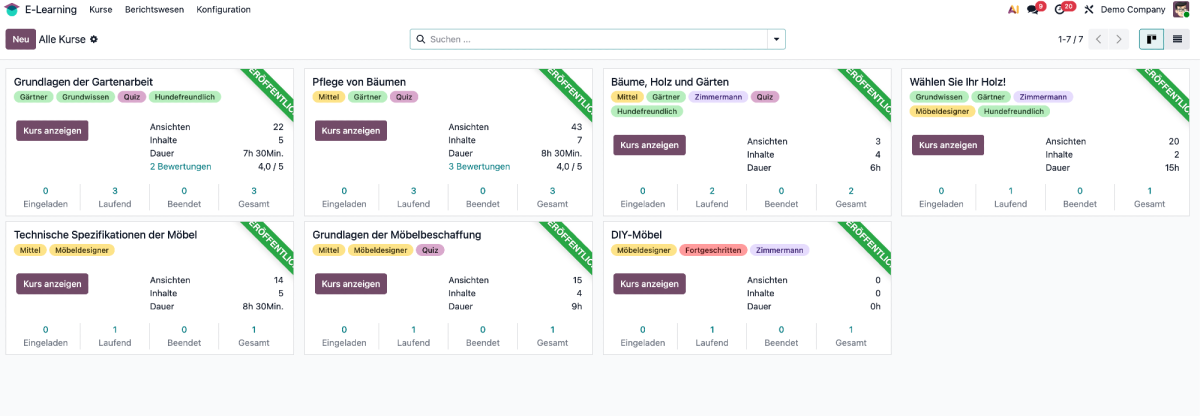Open the gear settings beside Alle Kurse
This screenshot has width=1200, height=416.
click(x=94, y=39)
